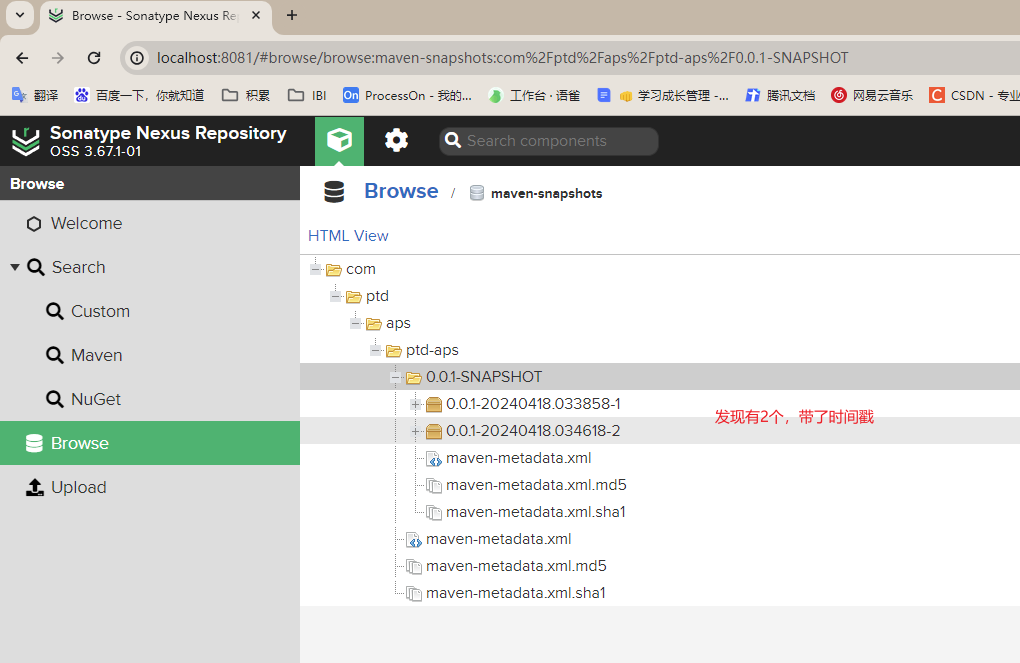Image resolution: width=1020 pixels, height=663 pixels.
Task: Click the large database icon beside Browse heading
Action: pos(334,192)
